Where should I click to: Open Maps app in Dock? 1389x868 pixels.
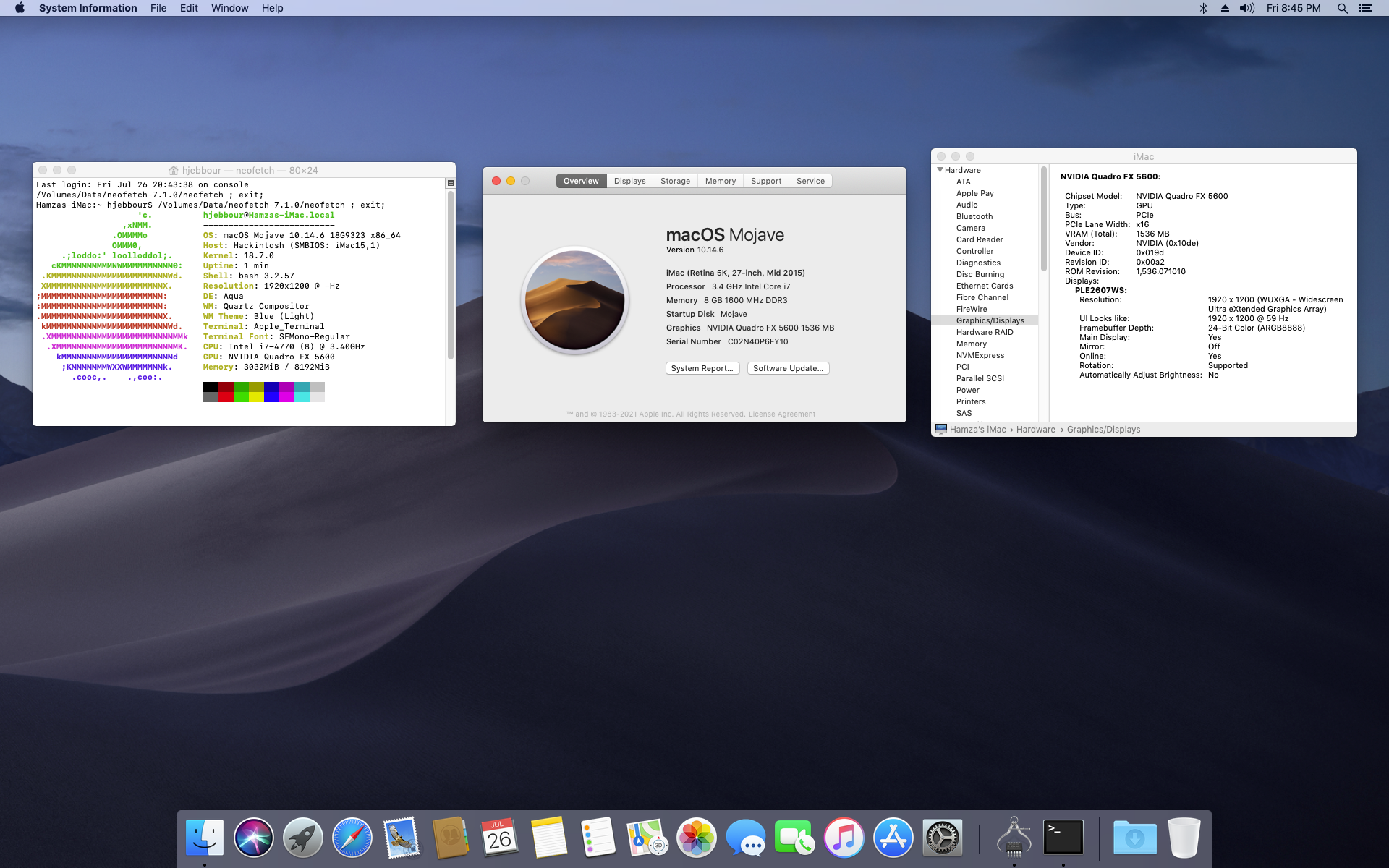pyautogui.click(x=647, y=838)
